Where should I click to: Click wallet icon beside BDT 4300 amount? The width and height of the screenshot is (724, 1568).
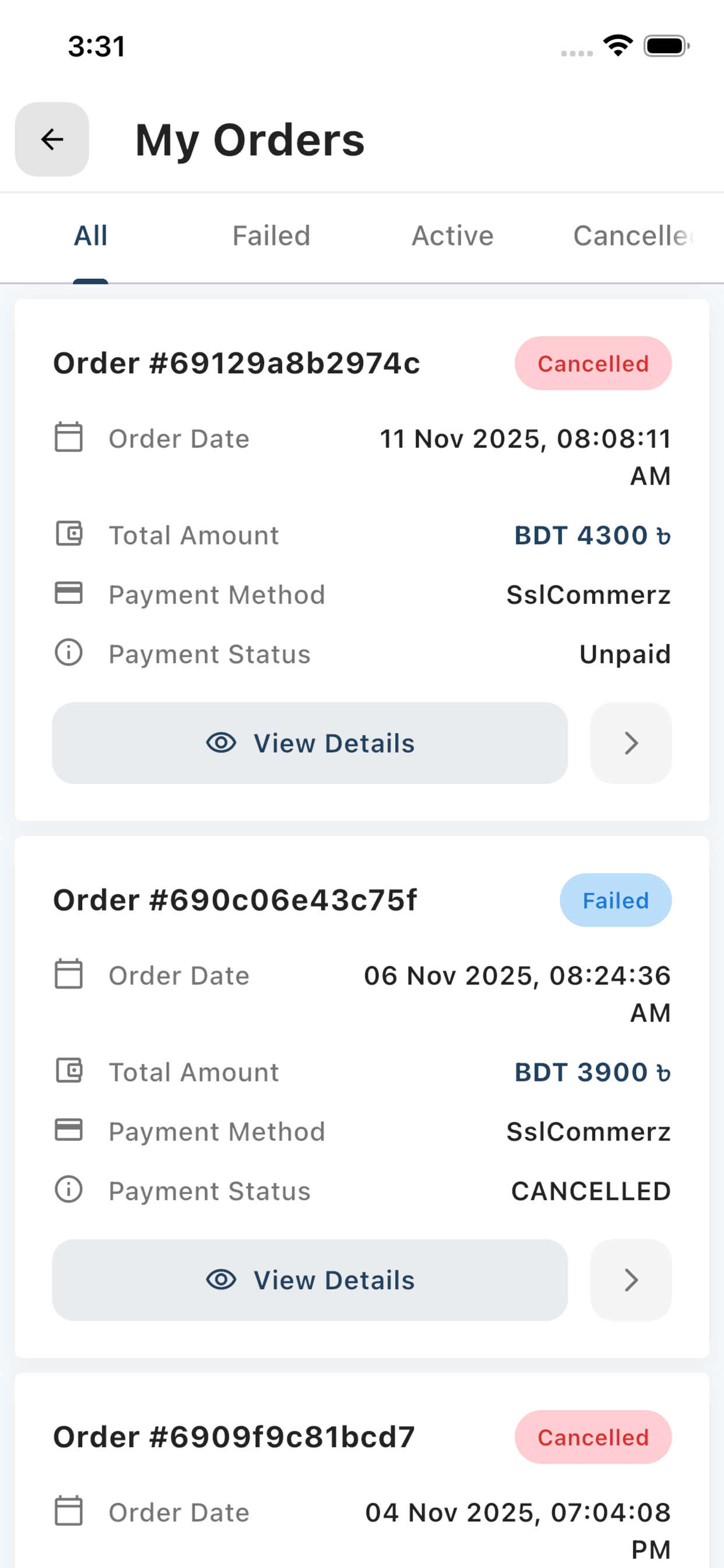pos(69,534)
